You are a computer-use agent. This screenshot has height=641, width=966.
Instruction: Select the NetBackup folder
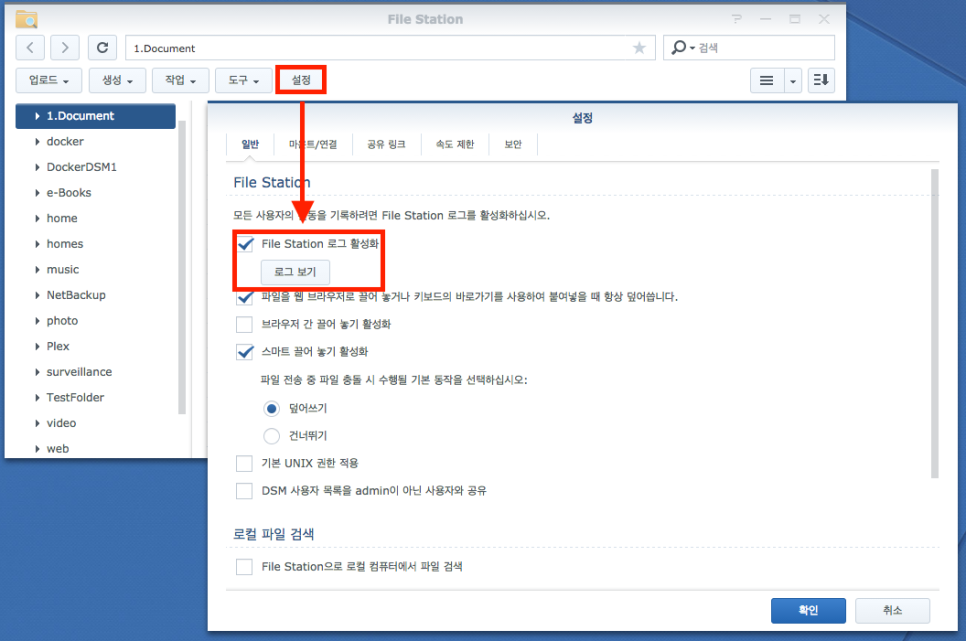(76, 295)
